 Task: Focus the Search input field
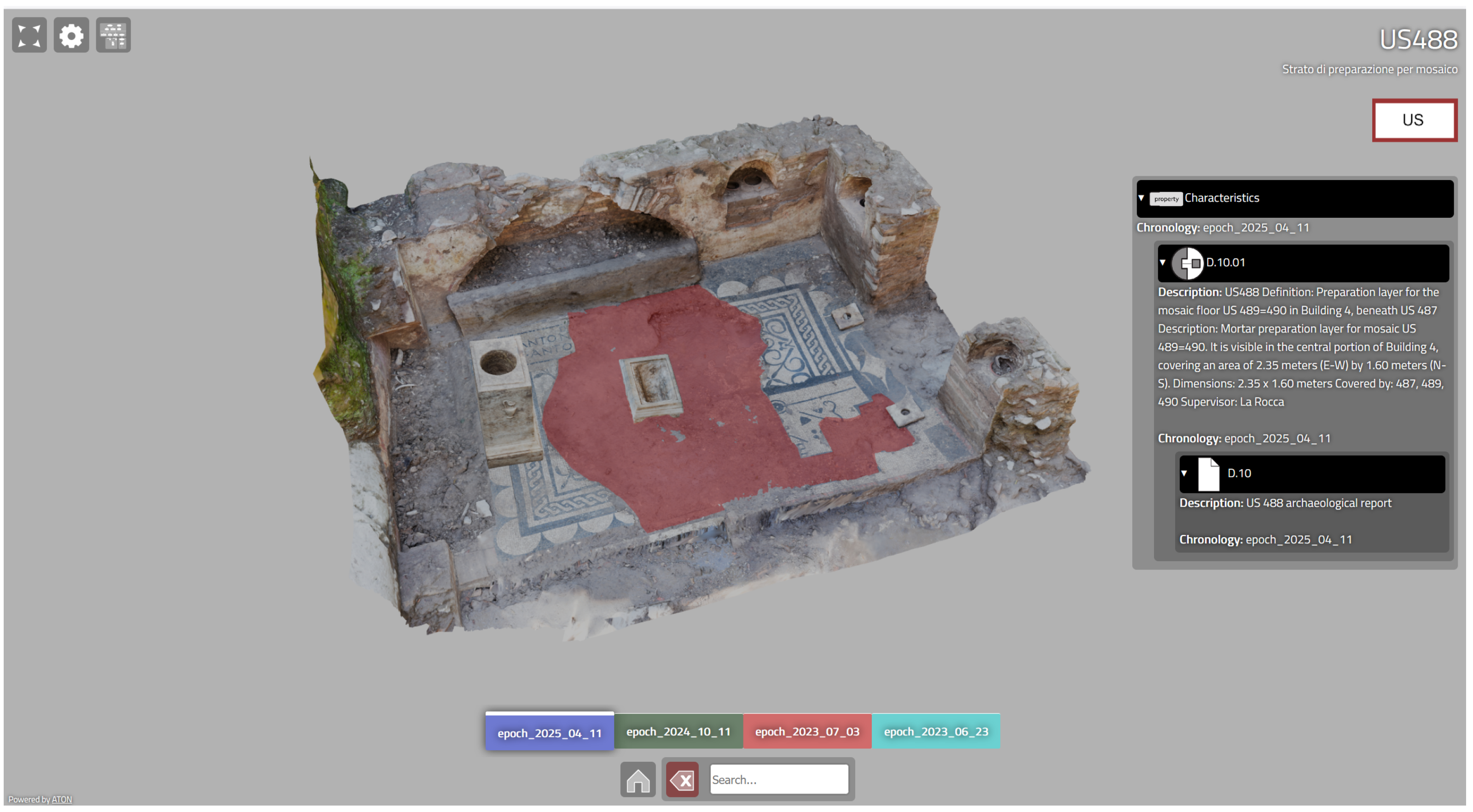click(778, 779)
